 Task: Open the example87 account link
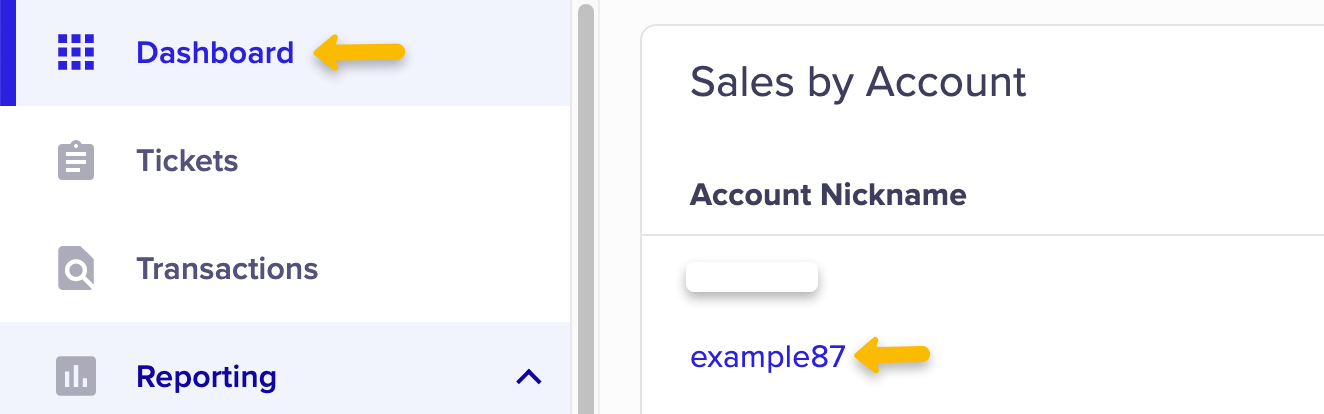click(x=767, y=356)
